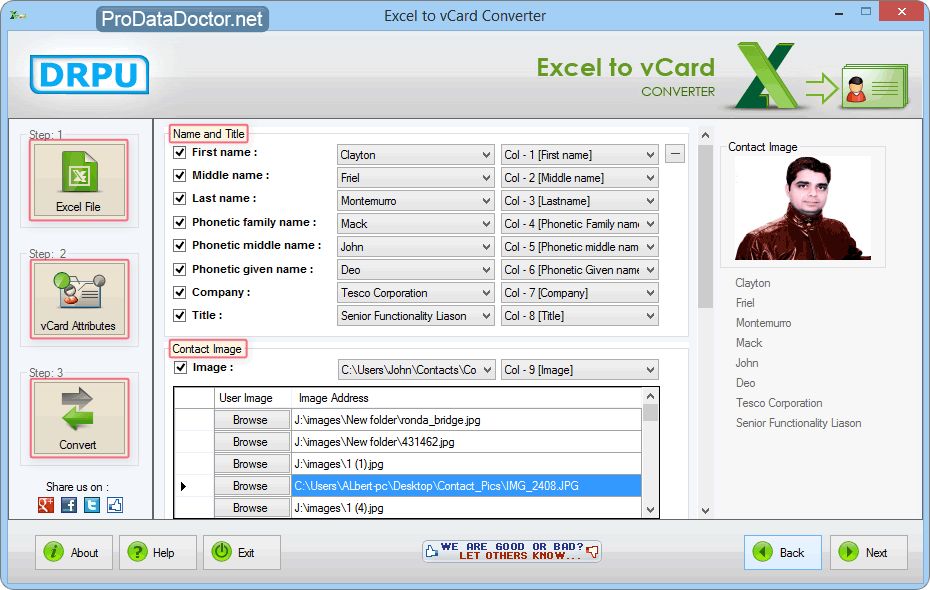930x590 pixels.
Task: Toggle the Image checkbox
Action: [180, 368]
